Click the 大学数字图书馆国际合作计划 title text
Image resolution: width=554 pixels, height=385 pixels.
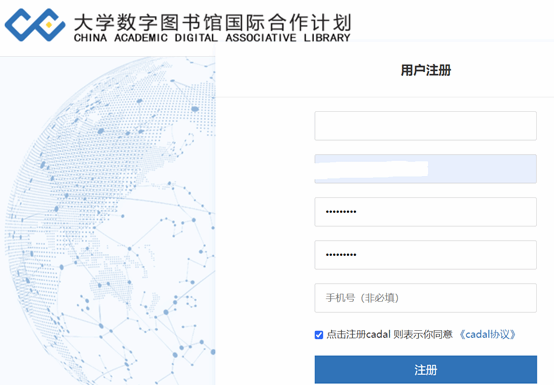[x=212, y=22]
